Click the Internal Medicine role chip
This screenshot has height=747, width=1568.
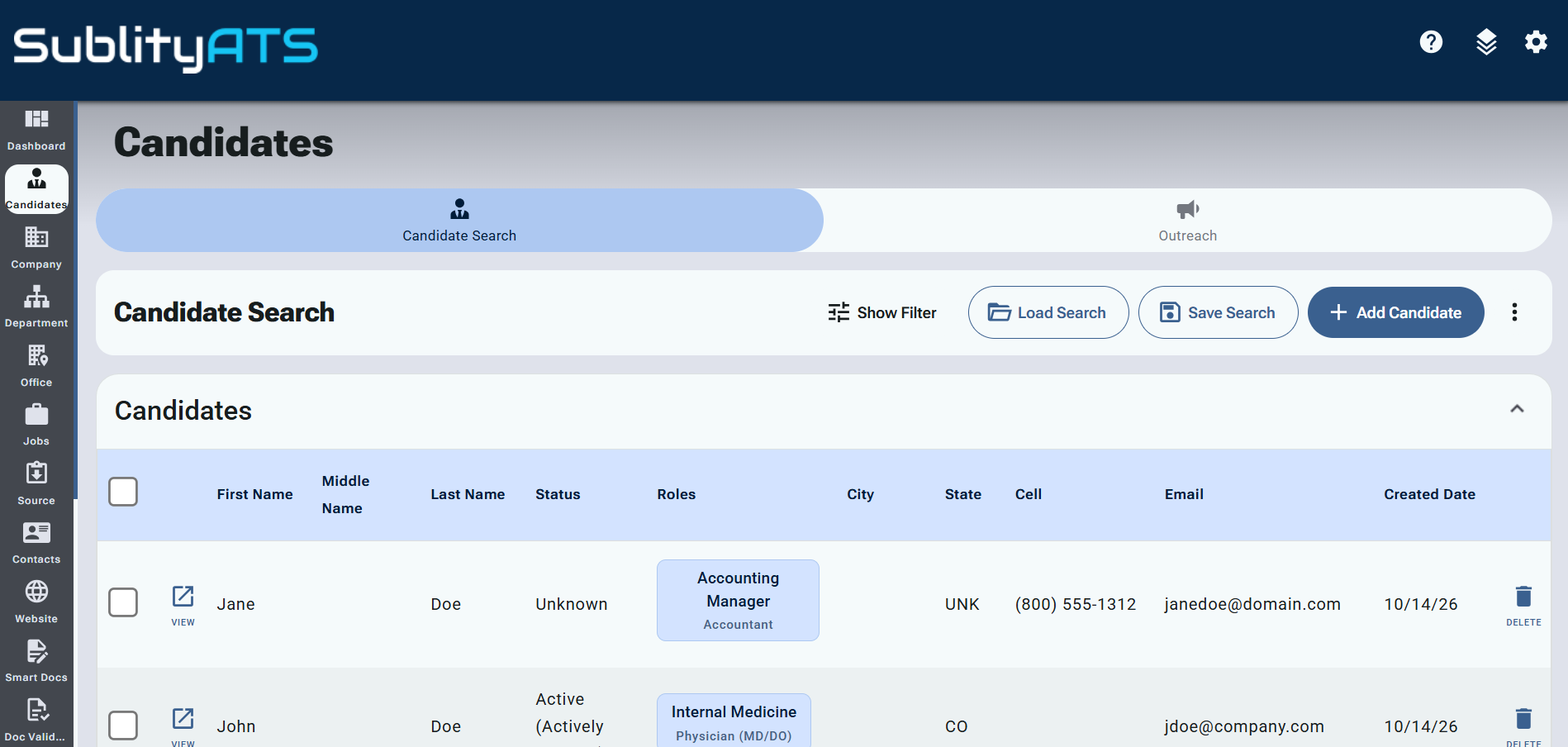(x=734, y=721)
